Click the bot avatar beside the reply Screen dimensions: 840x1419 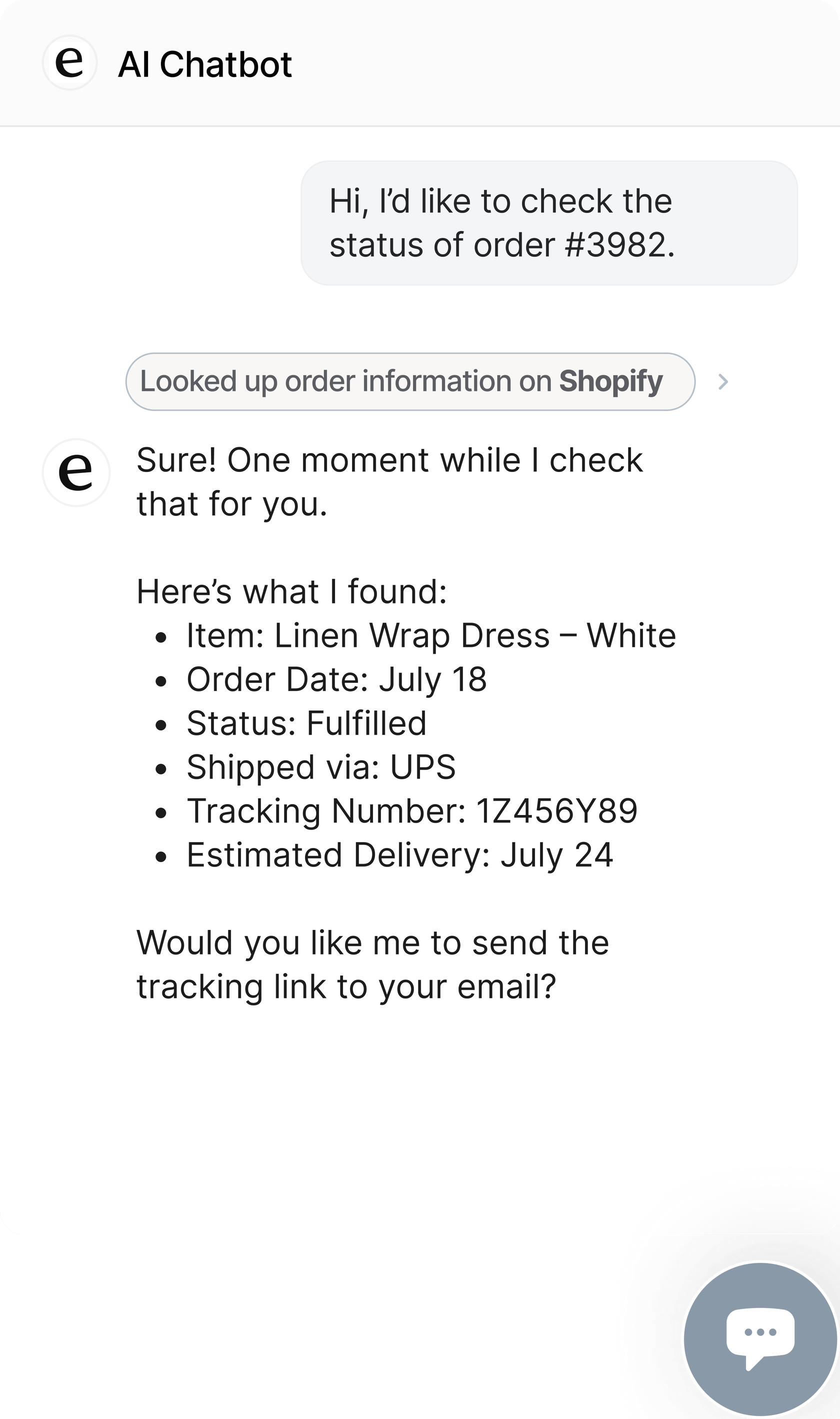click(x=76, y=472)
